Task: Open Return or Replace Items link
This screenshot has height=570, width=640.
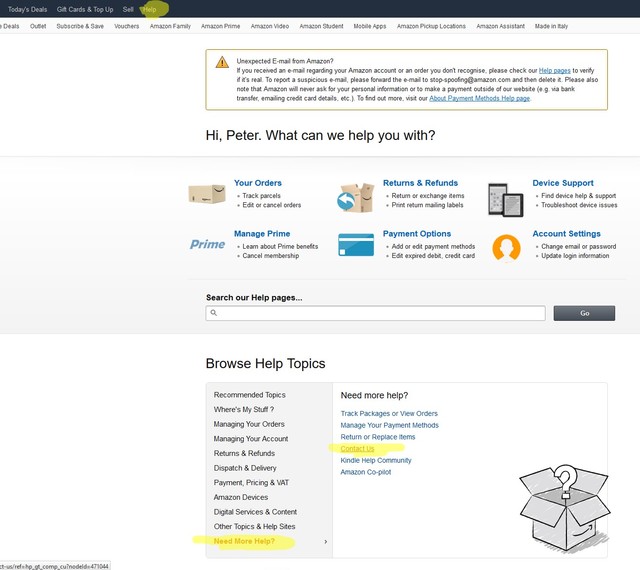Action: pyautogui.click(x=378, y=437)
